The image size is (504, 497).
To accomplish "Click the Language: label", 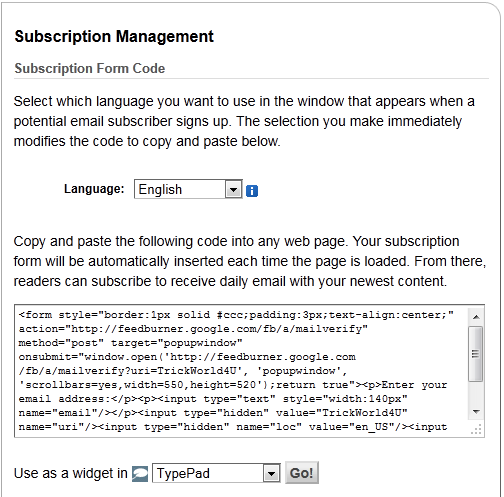I will point(94,189).
